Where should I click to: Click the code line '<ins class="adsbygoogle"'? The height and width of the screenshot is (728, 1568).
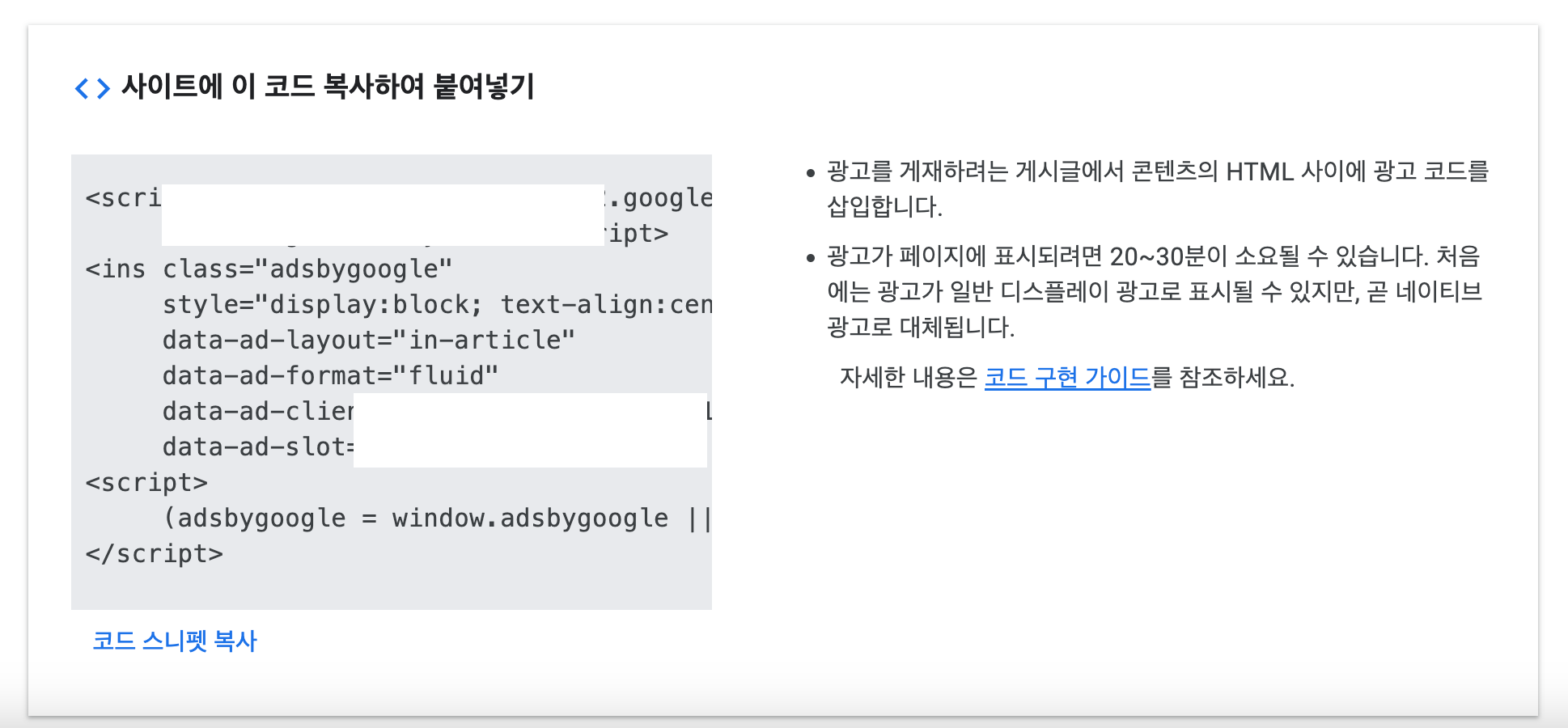(269, 269)
